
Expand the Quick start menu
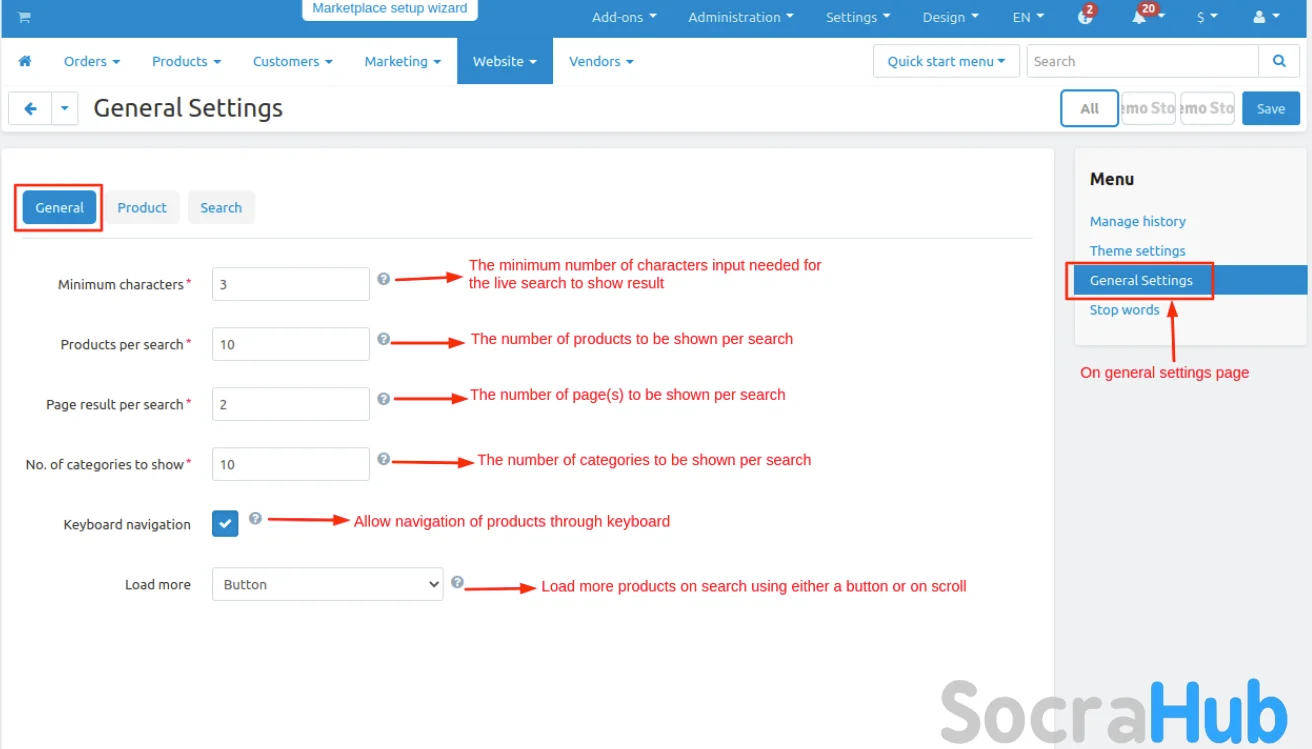pyautogui.click(x=945, y=61)
